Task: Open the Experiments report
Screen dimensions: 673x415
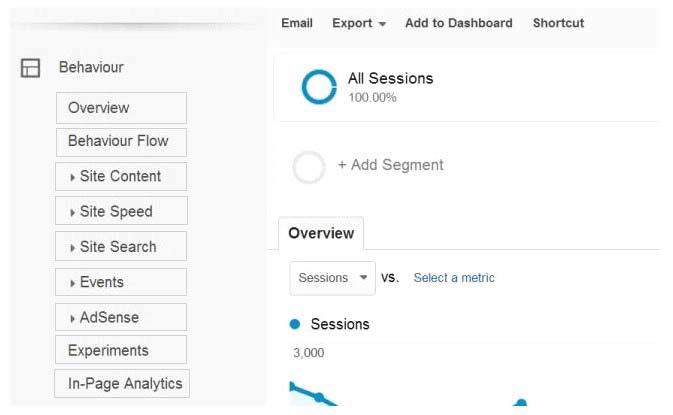Action: pyautogui.click(x=121, y=350)
